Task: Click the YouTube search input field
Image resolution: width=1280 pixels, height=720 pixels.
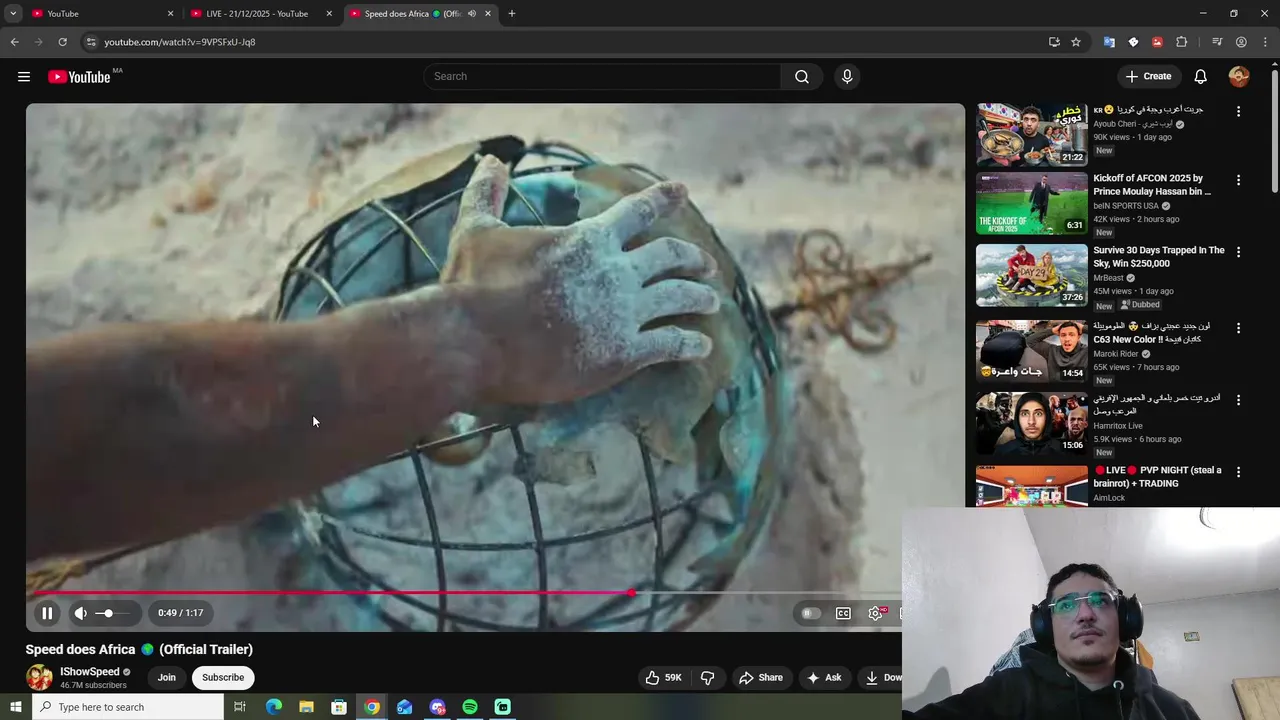Action: pyautogui.click(x=603, y=76)
